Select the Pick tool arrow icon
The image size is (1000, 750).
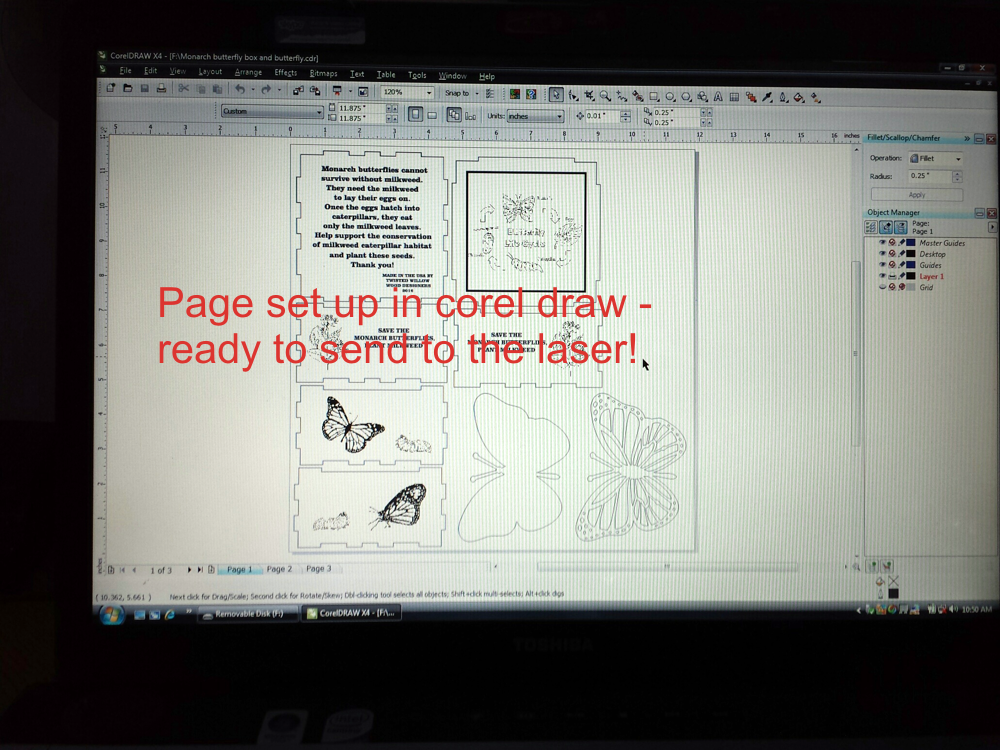pos(555,95)
